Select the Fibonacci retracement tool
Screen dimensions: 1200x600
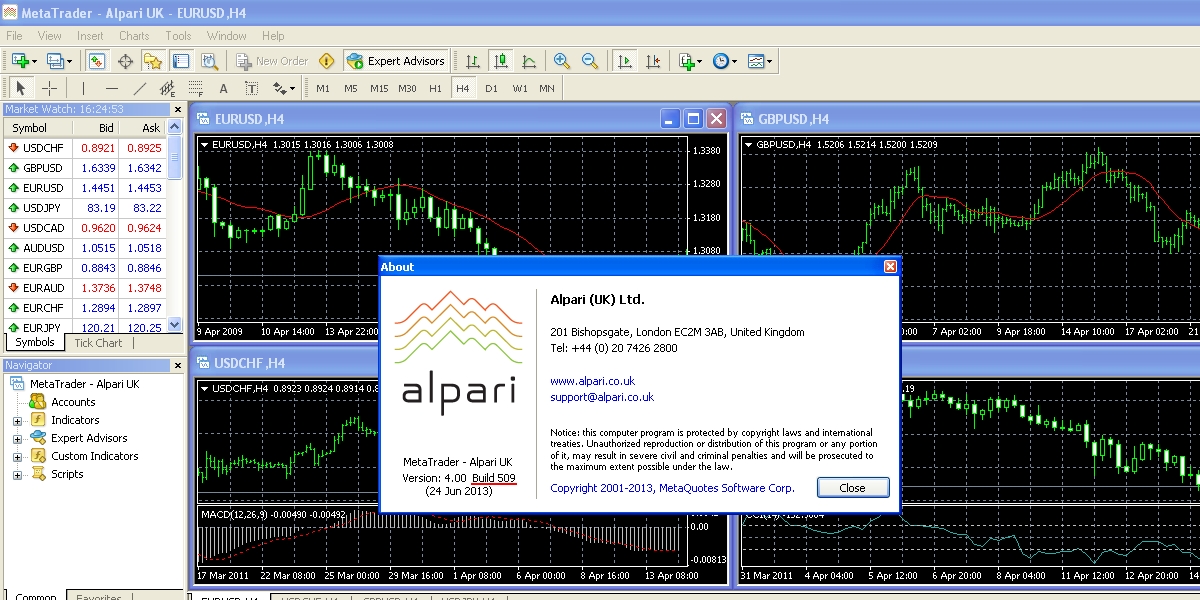coord(195,88)
